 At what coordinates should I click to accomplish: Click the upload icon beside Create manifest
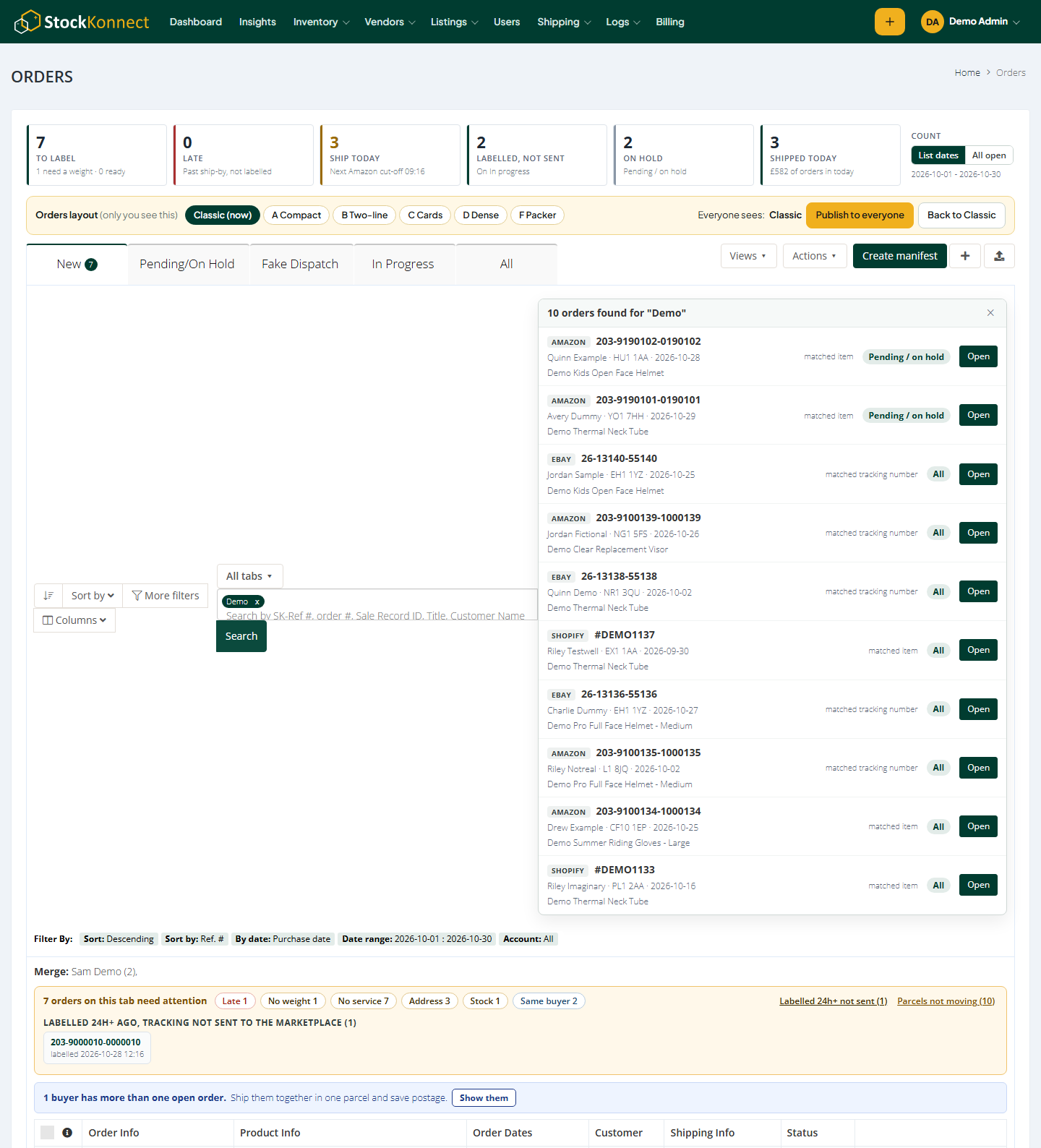(999, 256)
